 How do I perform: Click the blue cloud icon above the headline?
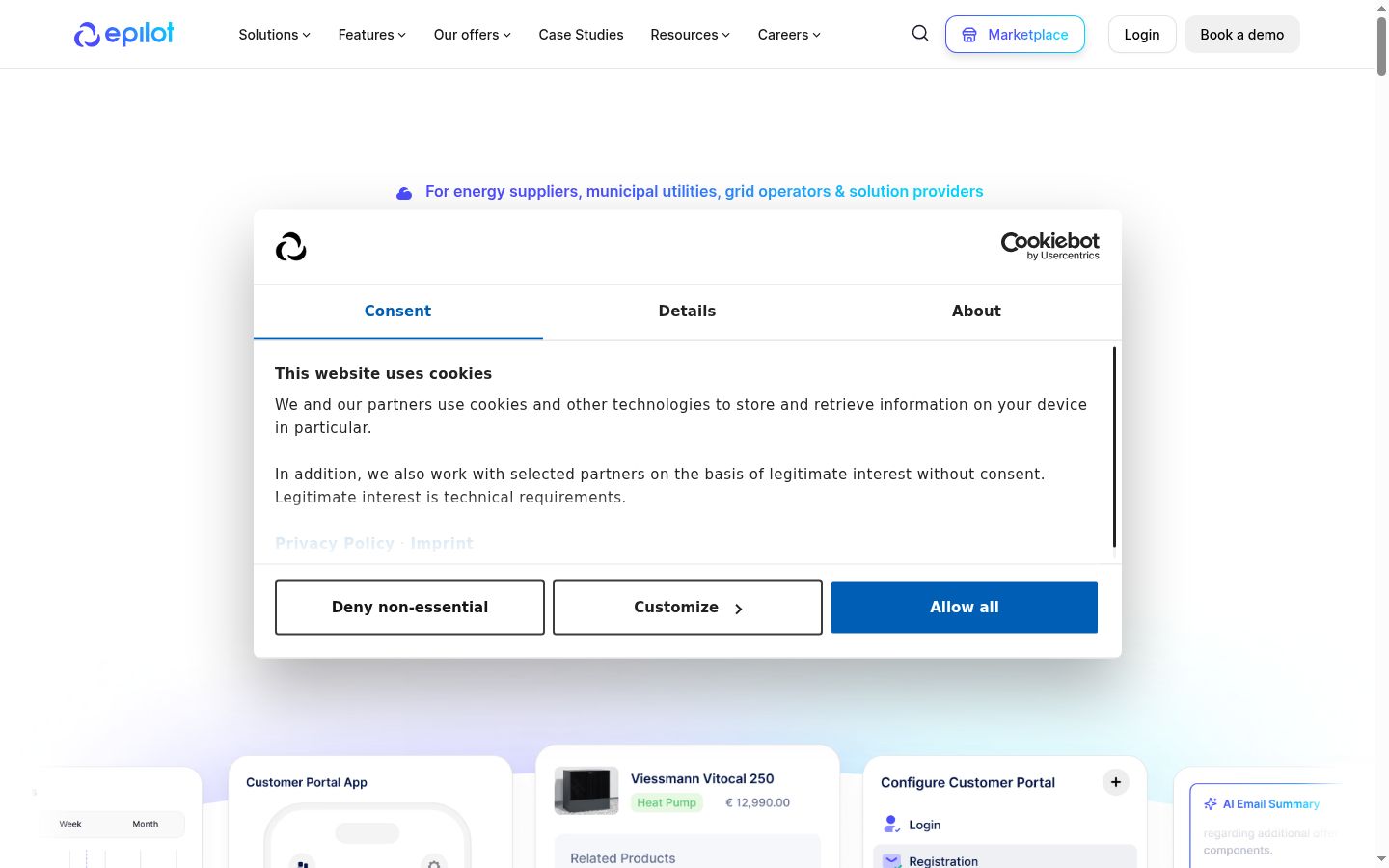point(404,193)
